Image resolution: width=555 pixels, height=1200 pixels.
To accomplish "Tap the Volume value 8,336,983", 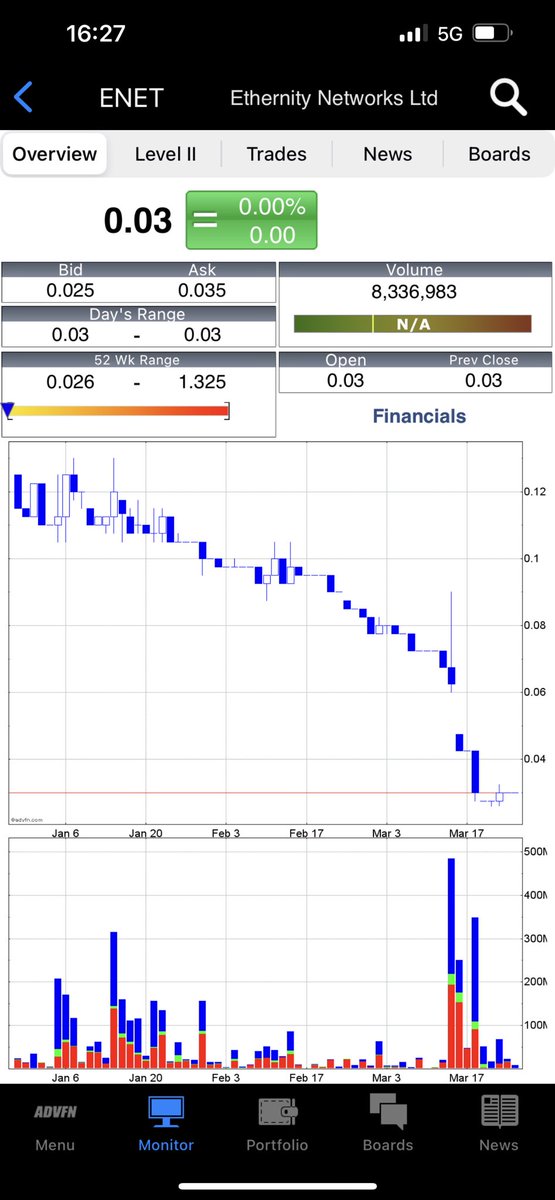I will click(414, 294).
